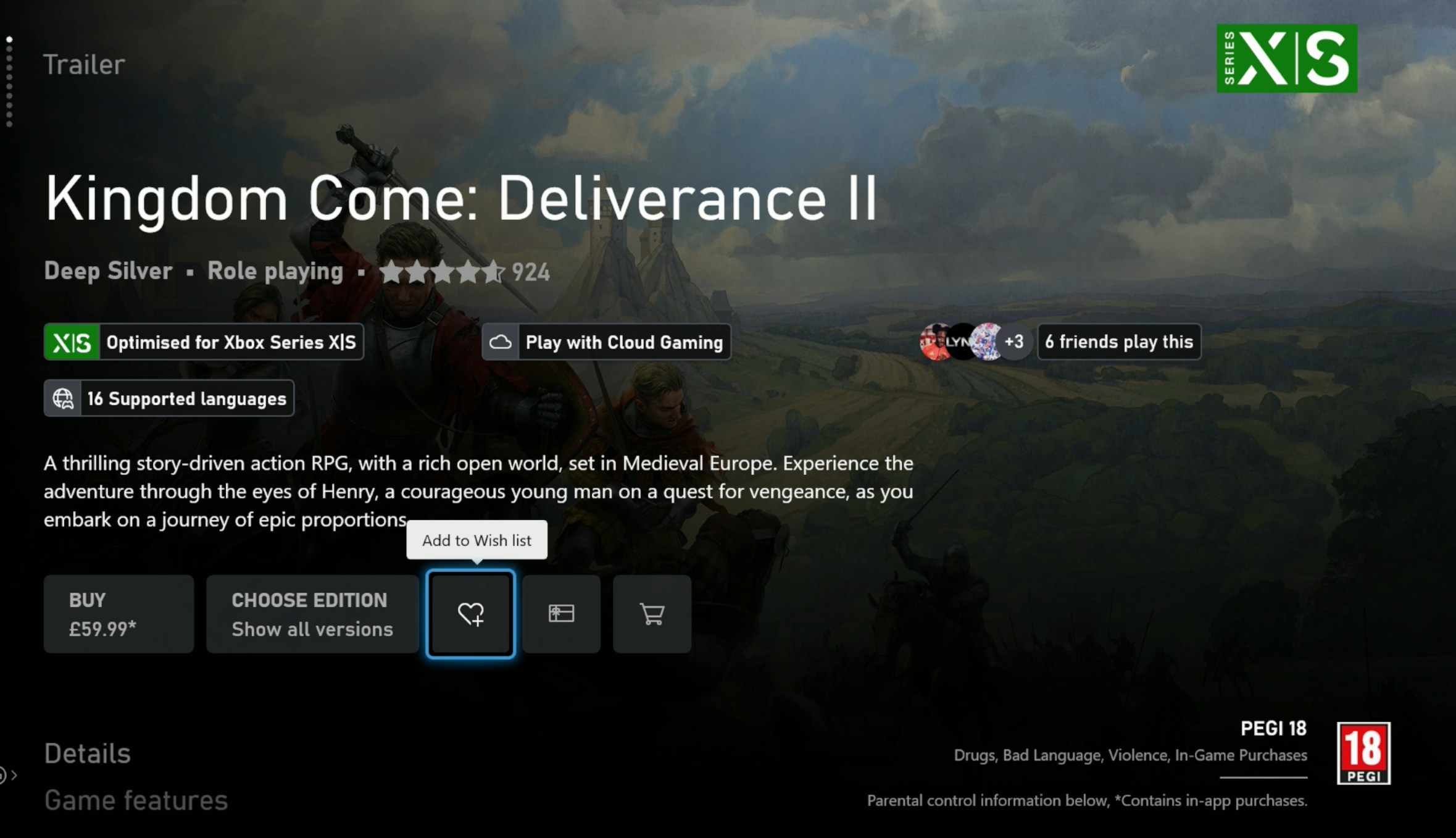1456x838 pixels.
Task: Click the cloud icon for Cloud Gaming
Action: point(500,342)
